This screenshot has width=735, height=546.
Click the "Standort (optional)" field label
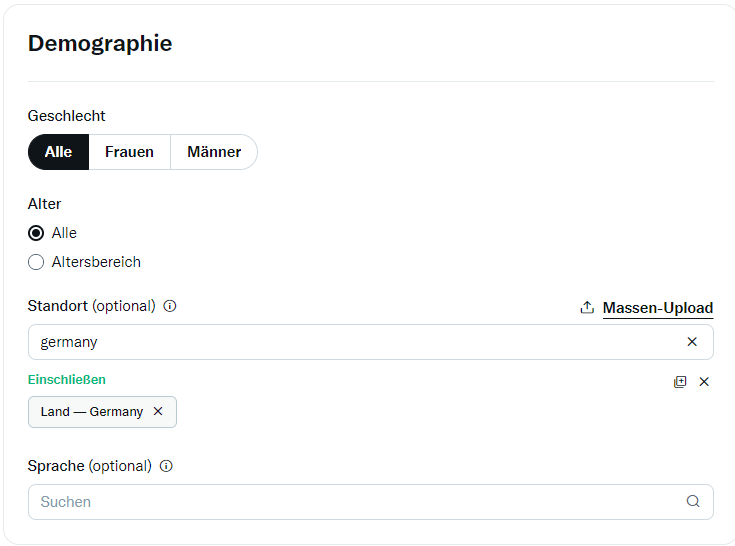point(91,306)
